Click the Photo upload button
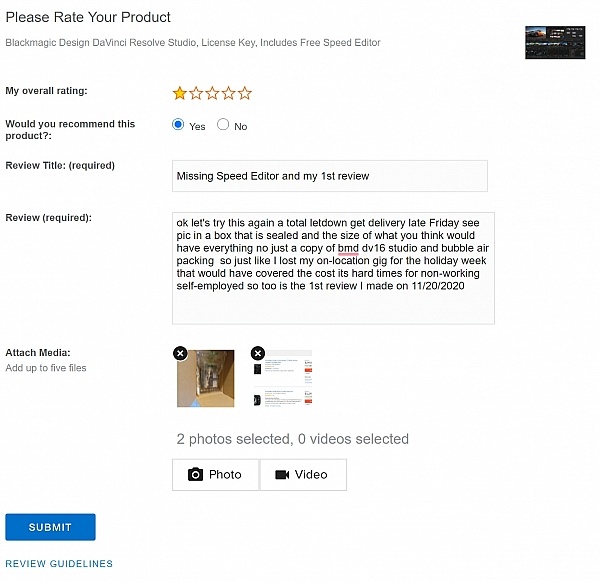The image size is (600, 582). click(x=215, y=475)
